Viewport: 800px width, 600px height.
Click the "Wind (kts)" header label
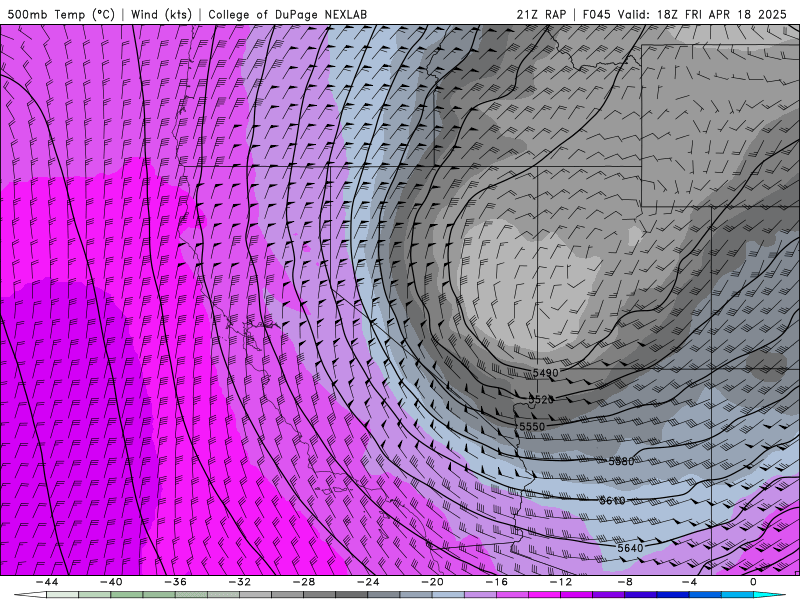tap(161, 14)
